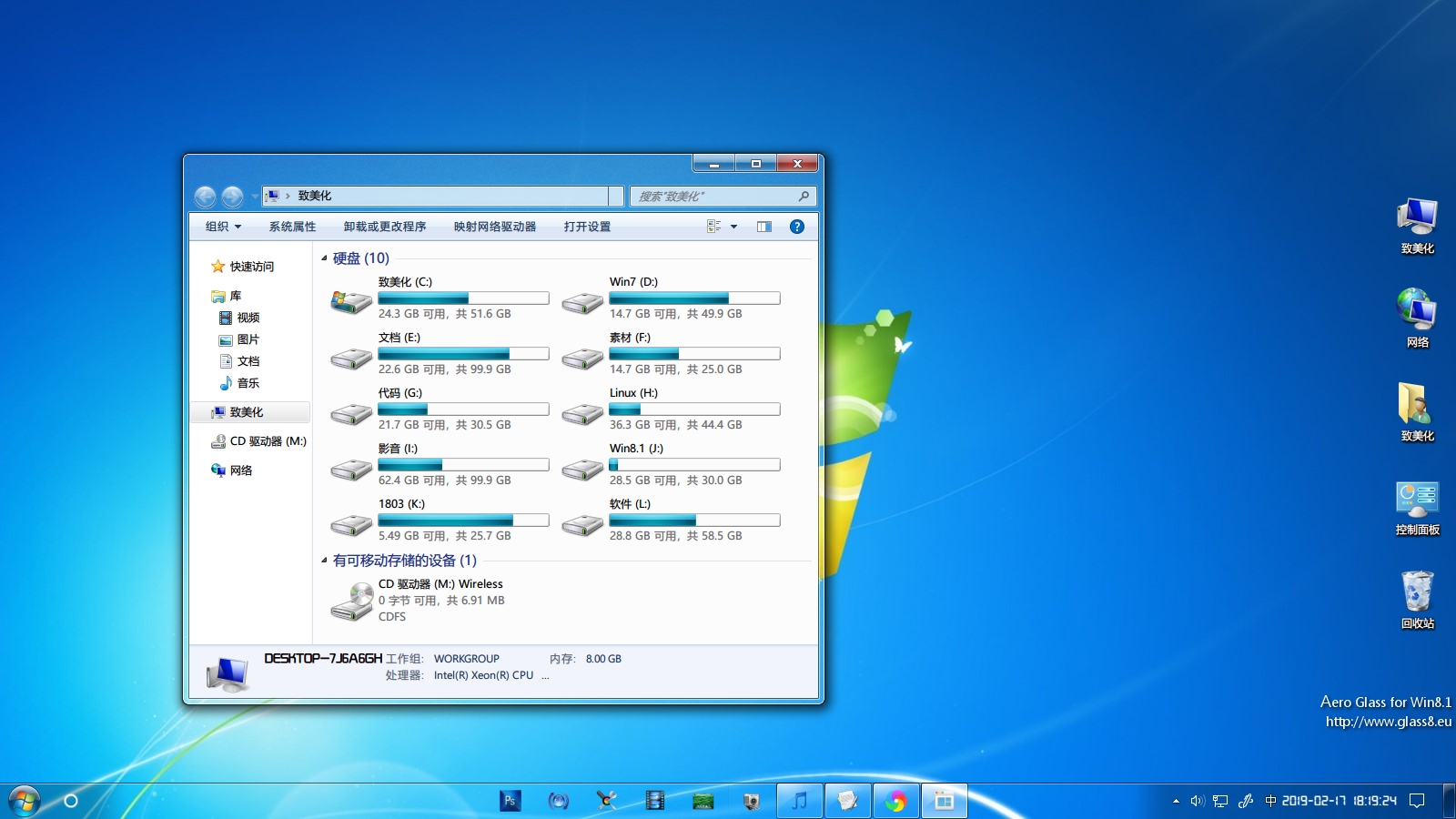Click 打开设置 in the command bar
The image size is (1456, 819).
(585, 226)
